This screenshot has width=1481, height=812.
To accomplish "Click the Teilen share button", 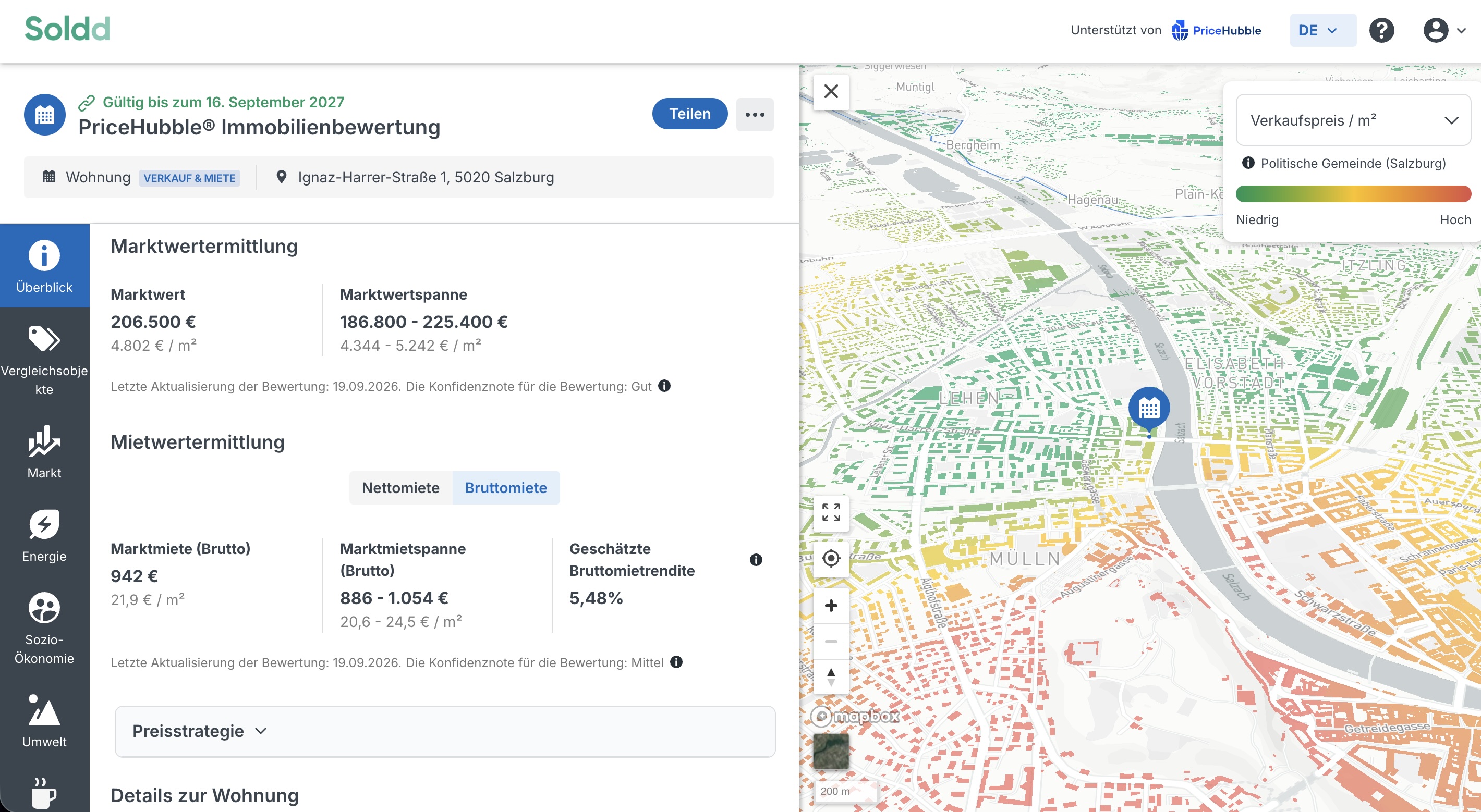I will click(x=689, y=114).
